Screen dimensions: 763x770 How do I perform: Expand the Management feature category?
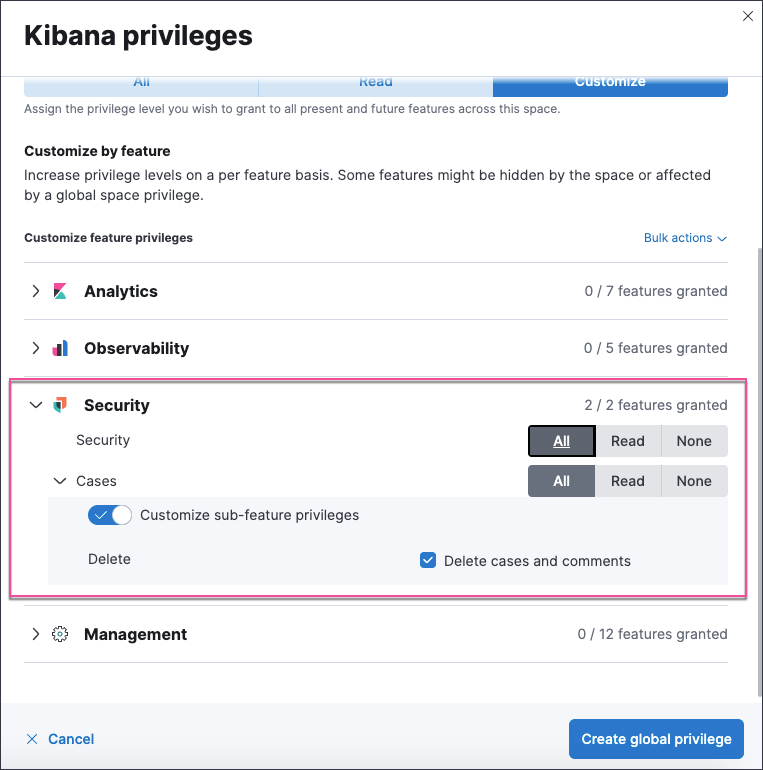click(36, 634)
